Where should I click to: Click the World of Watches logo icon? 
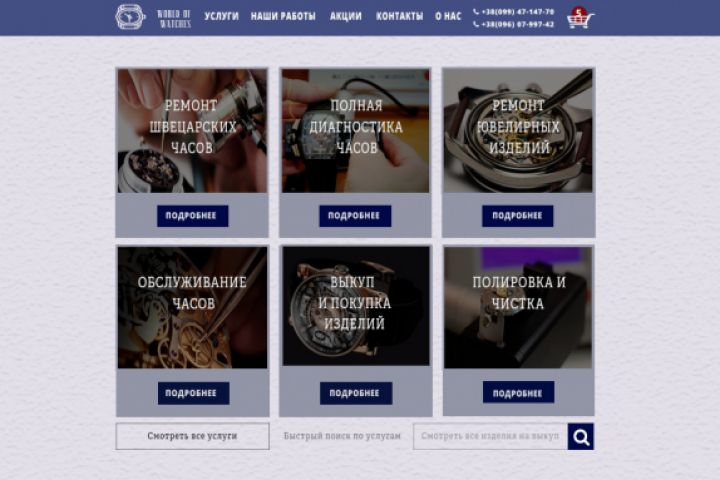130,17
